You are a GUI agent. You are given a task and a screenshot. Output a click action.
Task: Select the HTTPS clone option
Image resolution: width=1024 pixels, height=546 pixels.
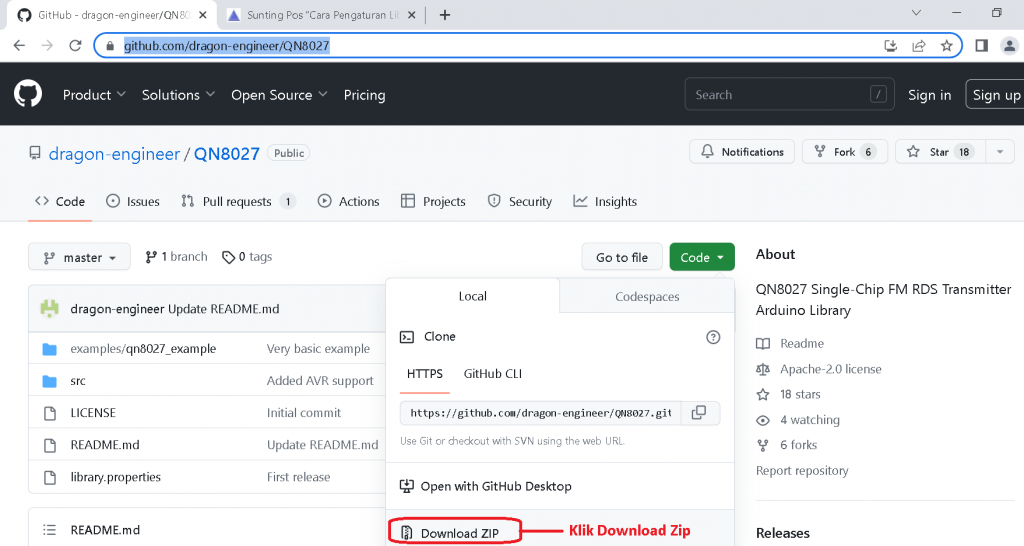(x=424, y=374)
